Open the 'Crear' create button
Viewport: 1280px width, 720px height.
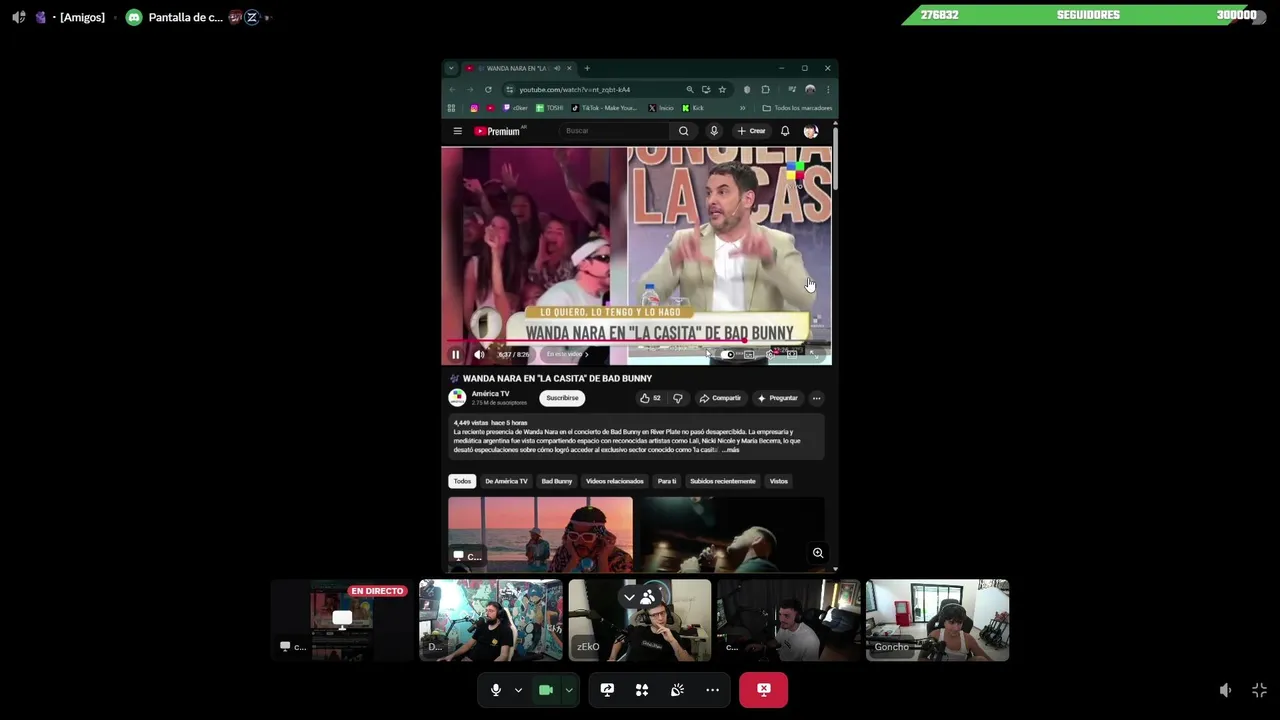point(751,131)
